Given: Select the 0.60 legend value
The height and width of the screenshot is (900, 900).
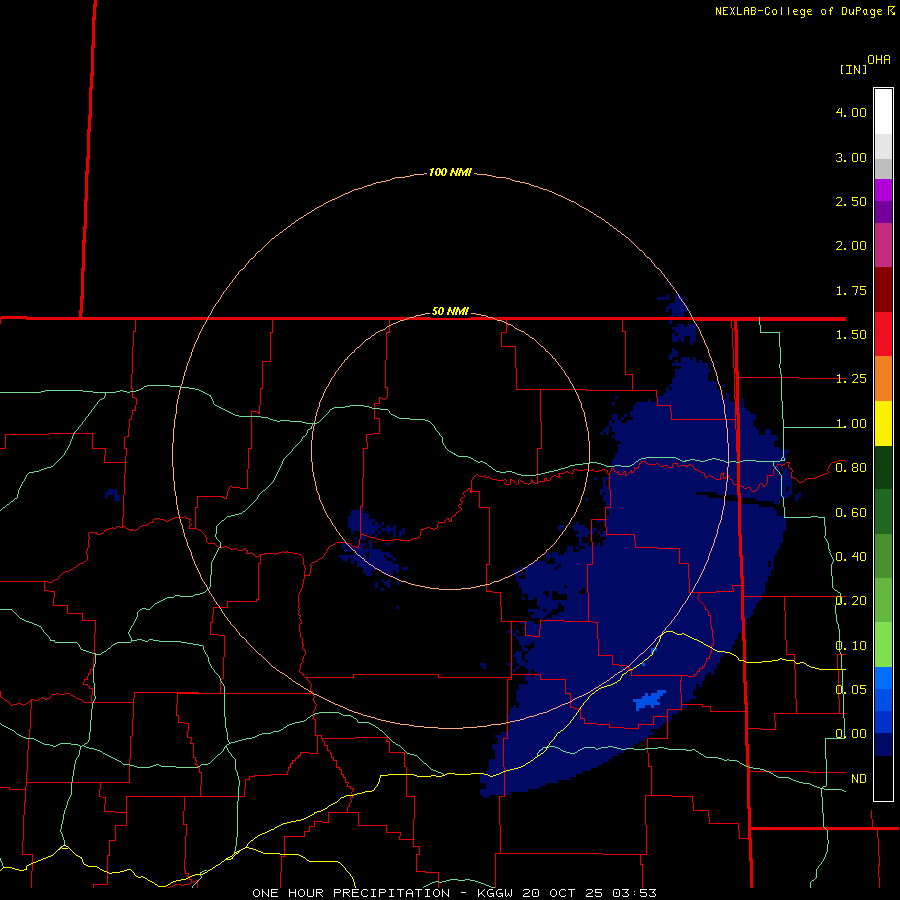Looking at the screenshot, I should [851, 513].
